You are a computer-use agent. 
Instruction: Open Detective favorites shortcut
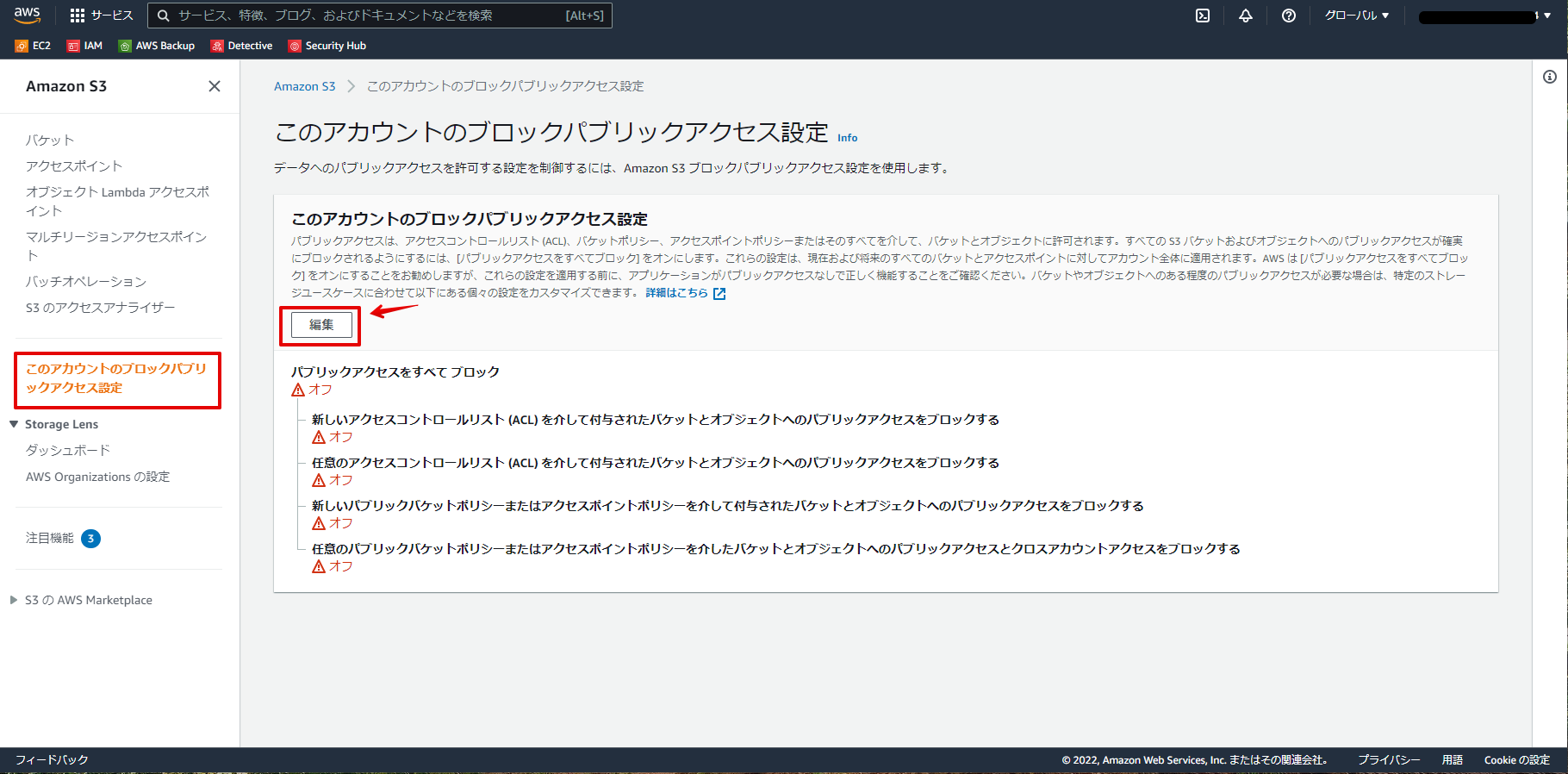(x=242, y=46)
